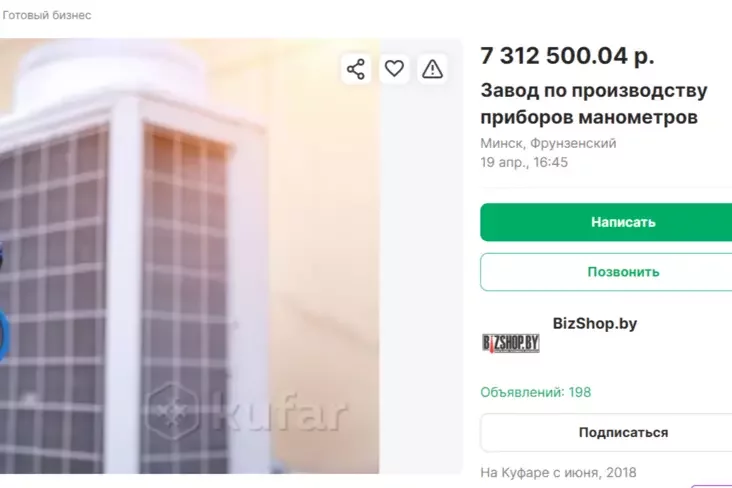Report listing using the warning triangle icon

click(432, 69)
